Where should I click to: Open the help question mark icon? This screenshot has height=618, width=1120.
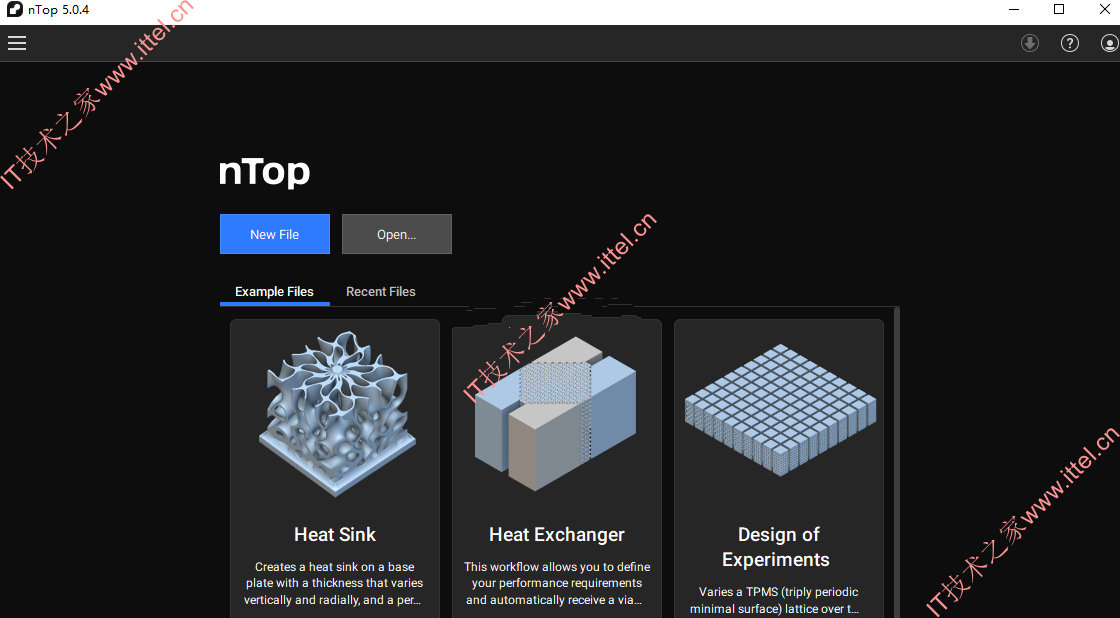click(x=1069, y=44)
